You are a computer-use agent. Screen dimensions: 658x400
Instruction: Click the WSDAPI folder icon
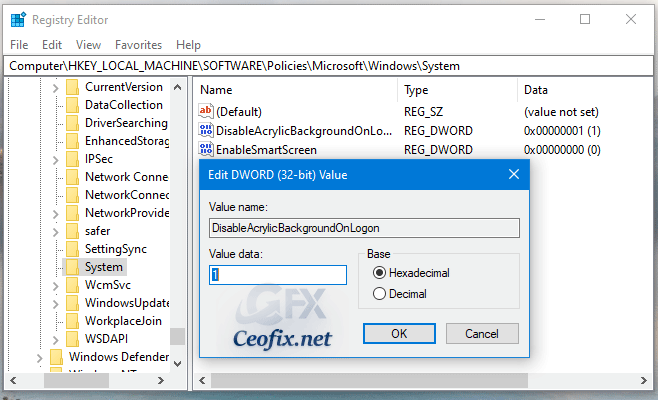point(72,339)
